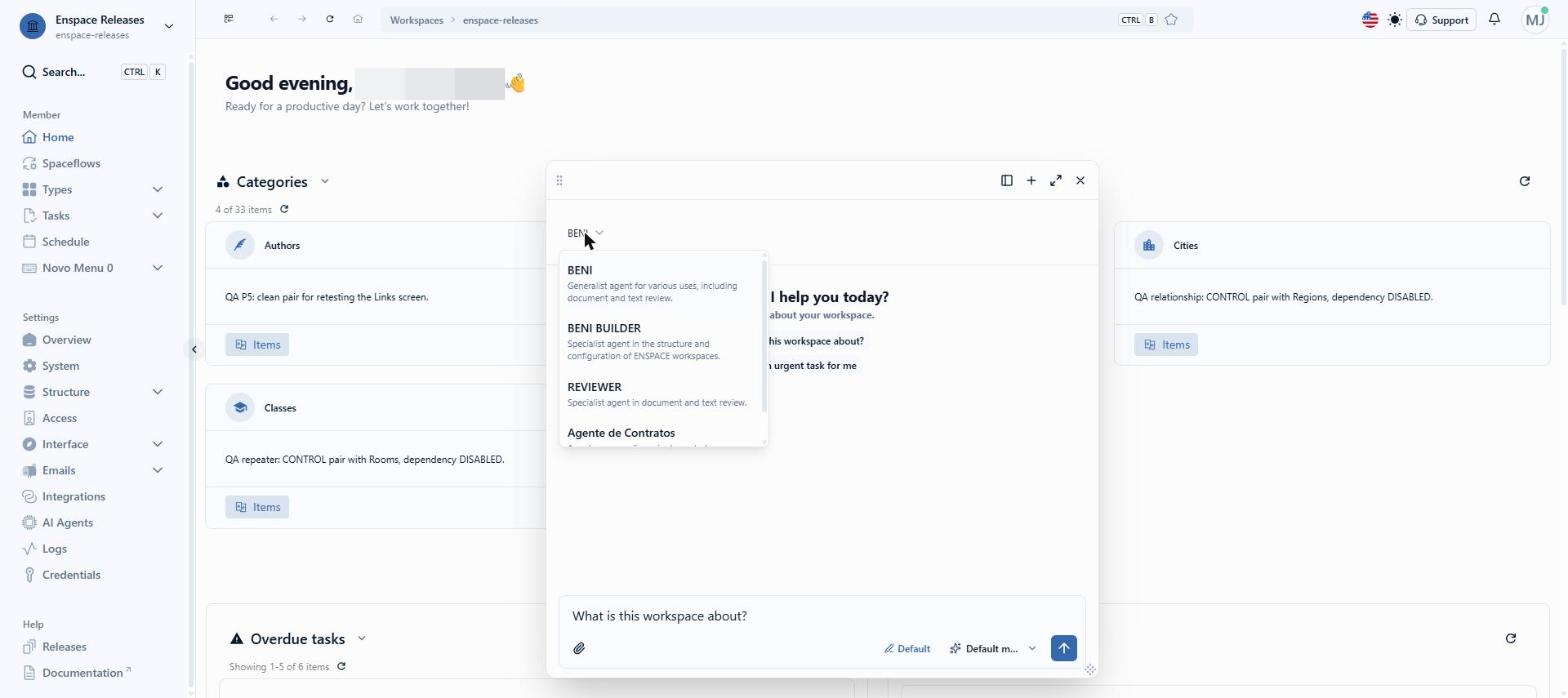Send message with blue arrow button
The height and width of the screenshot is (698, 1568).
click(1064, 648)
